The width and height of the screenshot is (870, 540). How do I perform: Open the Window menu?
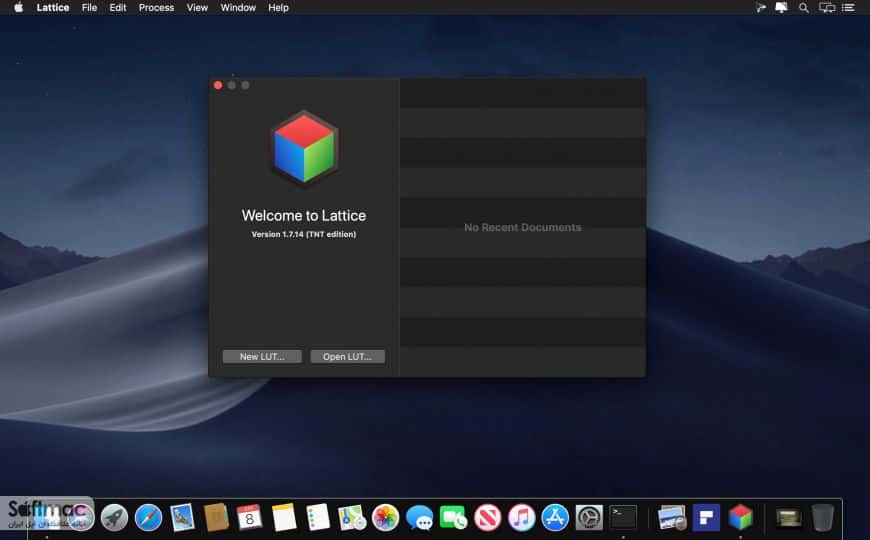238,8
